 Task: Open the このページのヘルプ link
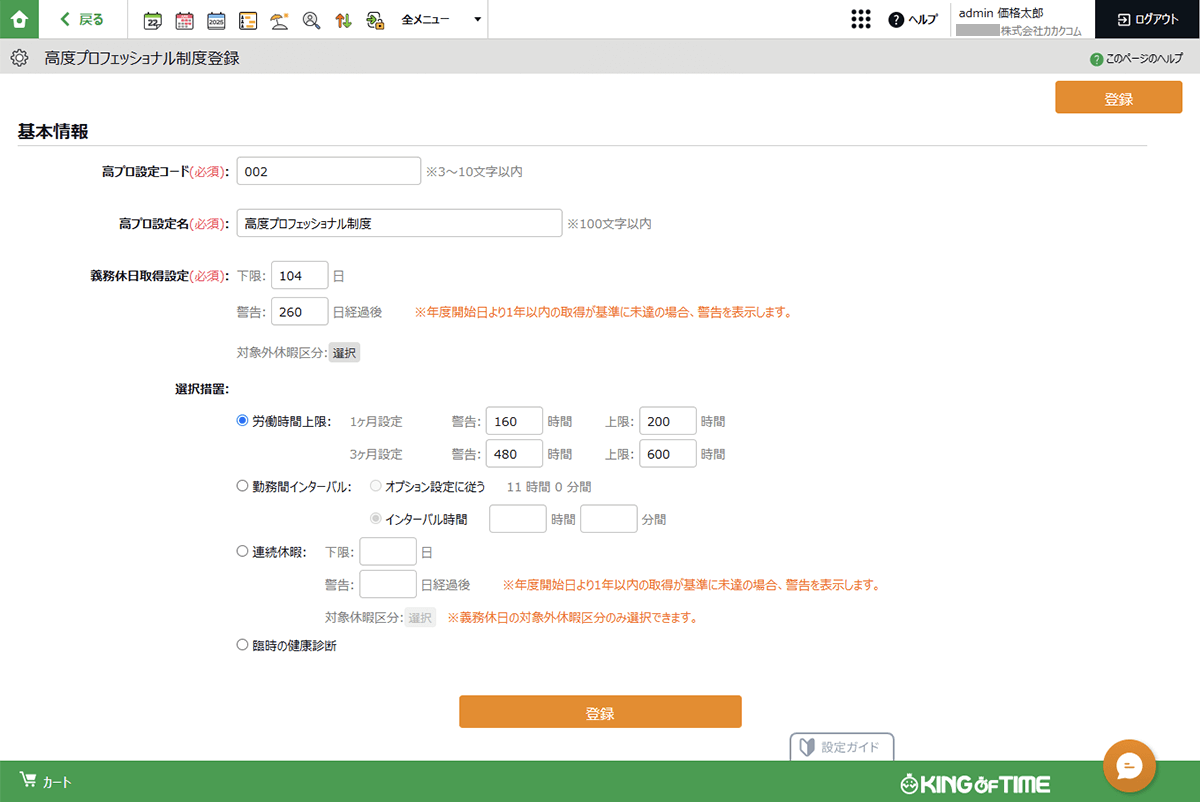pos(1137,59)
